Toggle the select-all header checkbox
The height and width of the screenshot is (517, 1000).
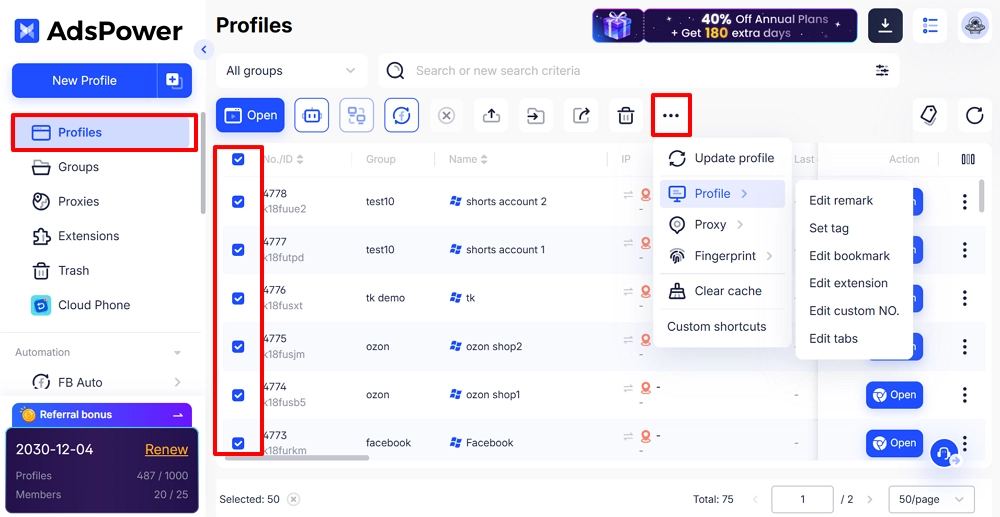point(238,159)
